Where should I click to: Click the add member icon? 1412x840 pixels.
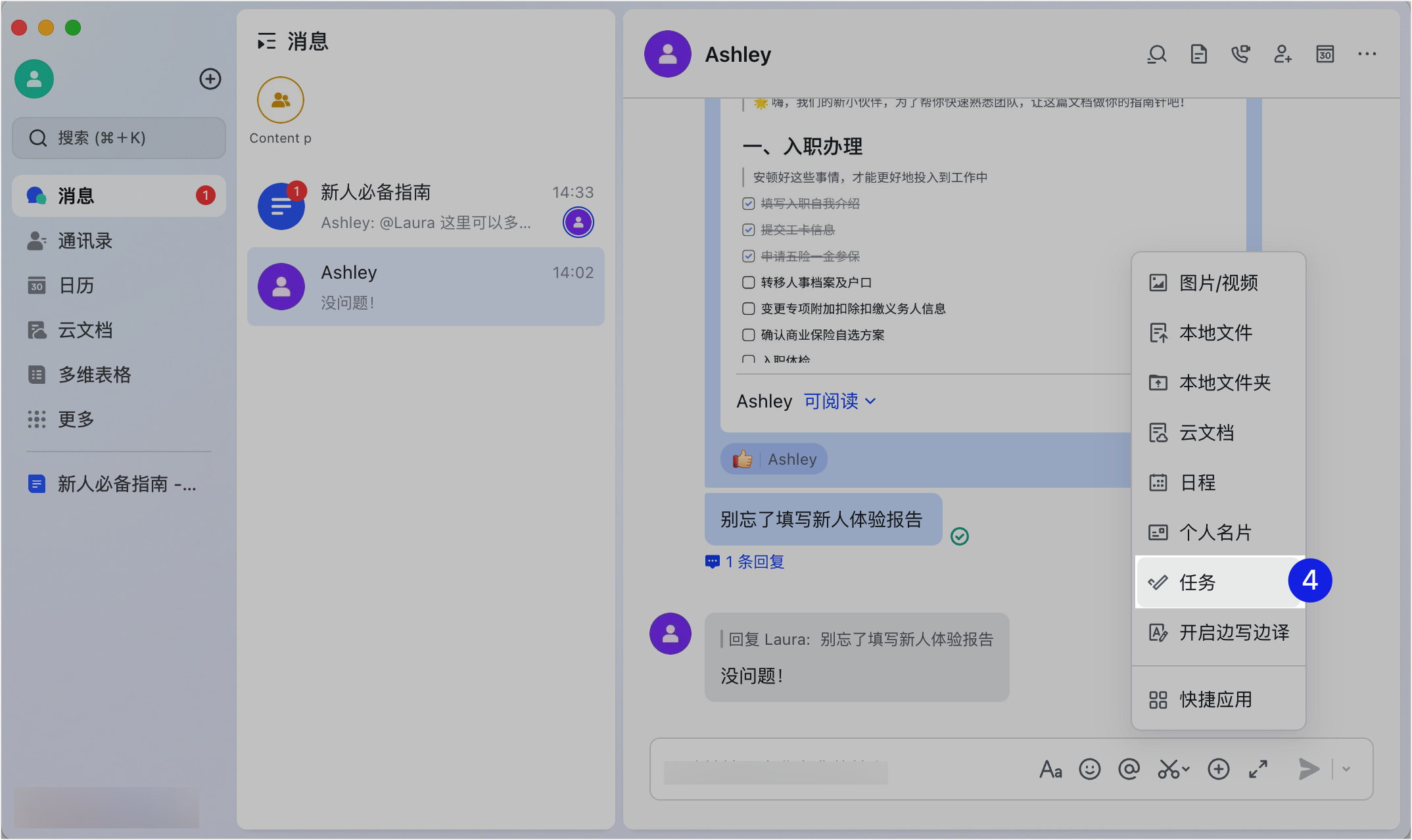coord(1283,55)
